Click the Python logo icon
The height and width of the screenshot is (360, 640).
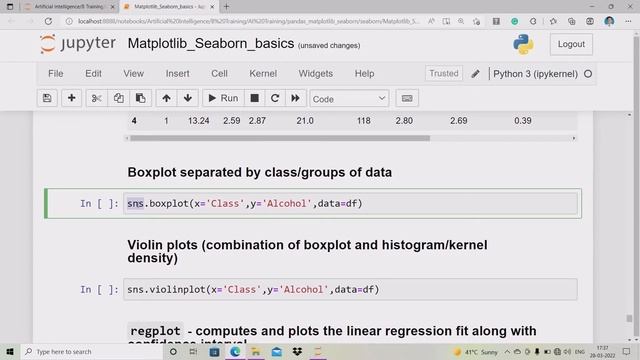(523, 44)
